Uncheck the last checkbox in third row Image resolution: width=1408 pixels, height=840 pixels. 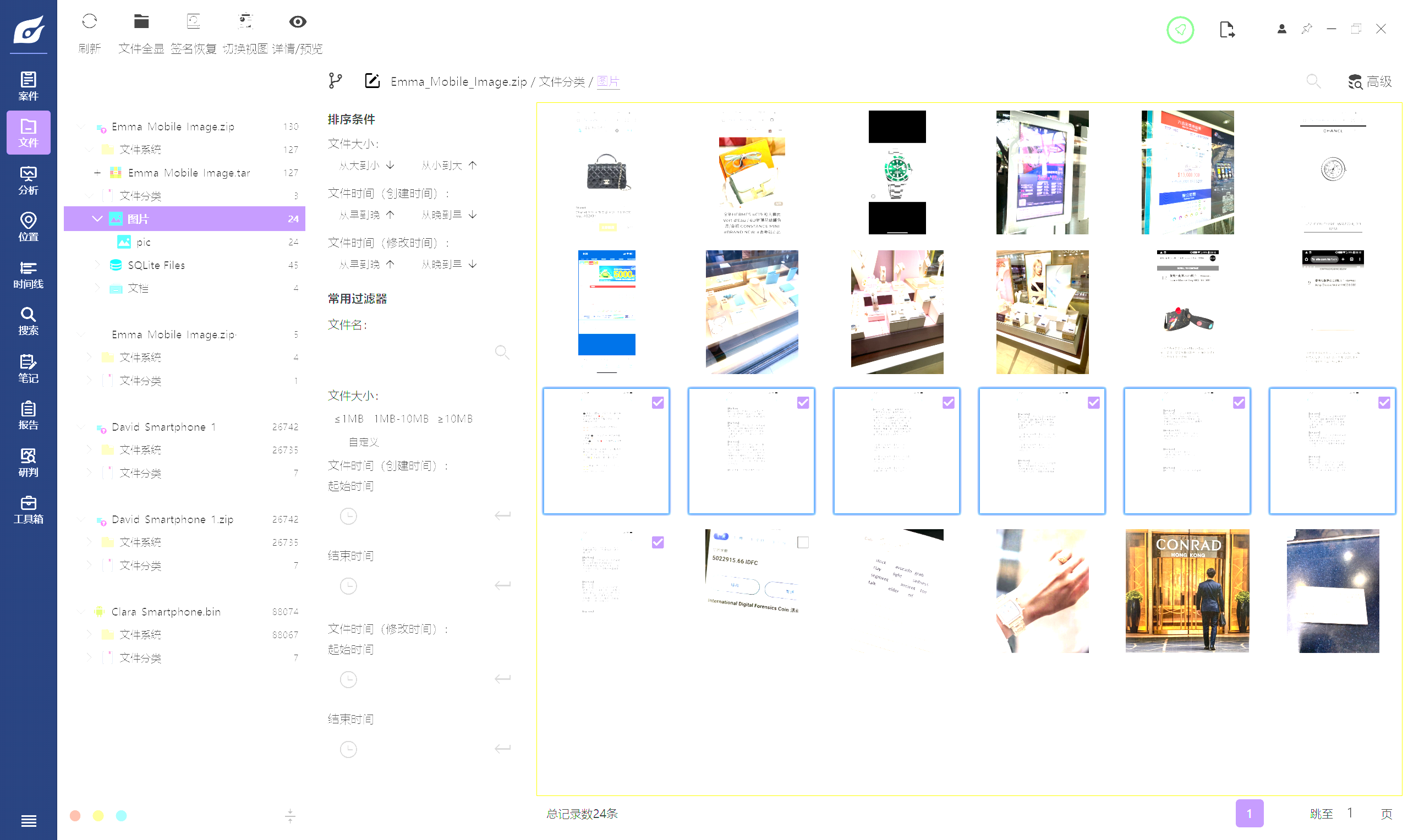[x=1384, y=403]
